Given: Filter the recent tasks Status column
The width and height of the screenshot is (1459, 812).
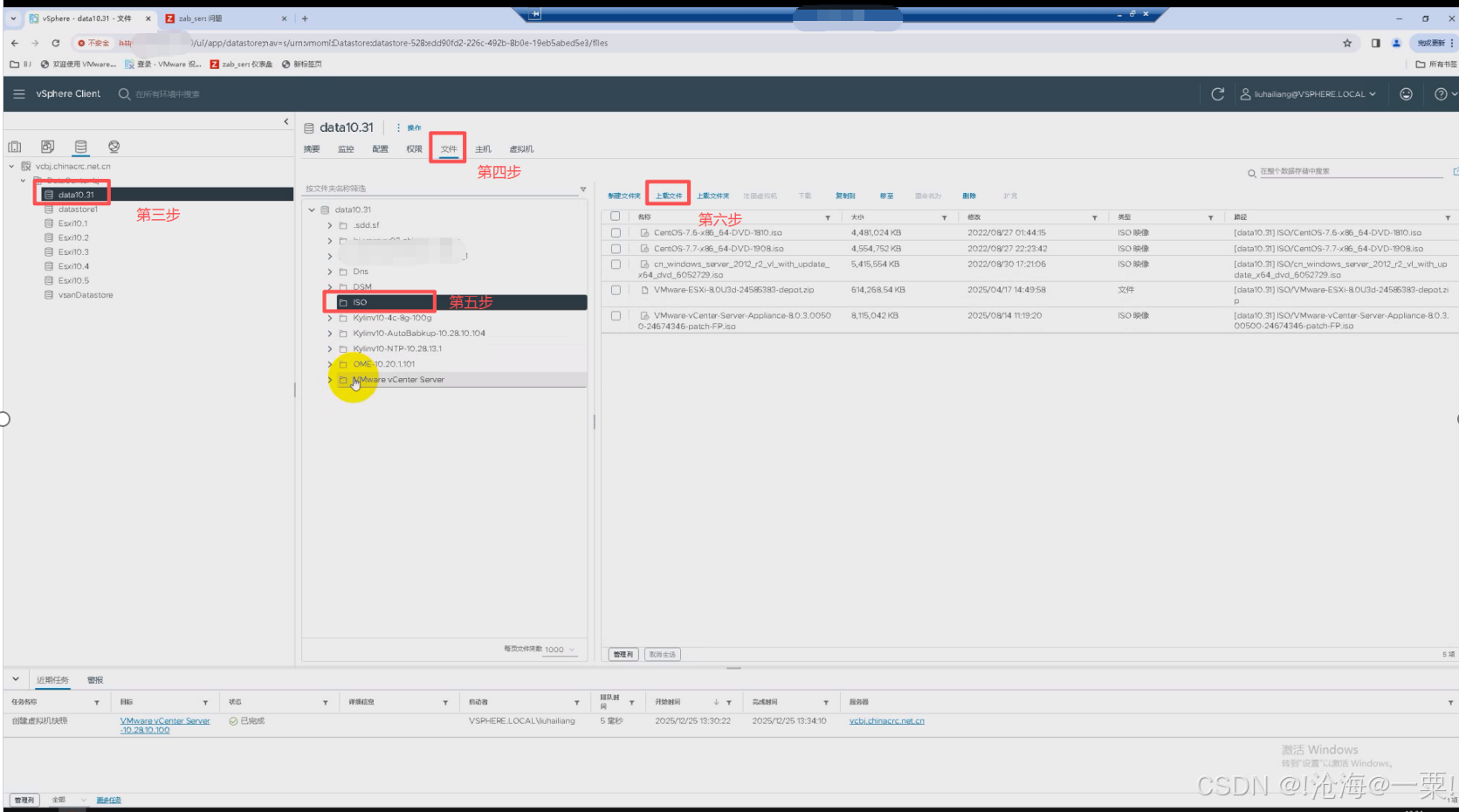Looking at the screenshot, I should [x=325, y=703].
